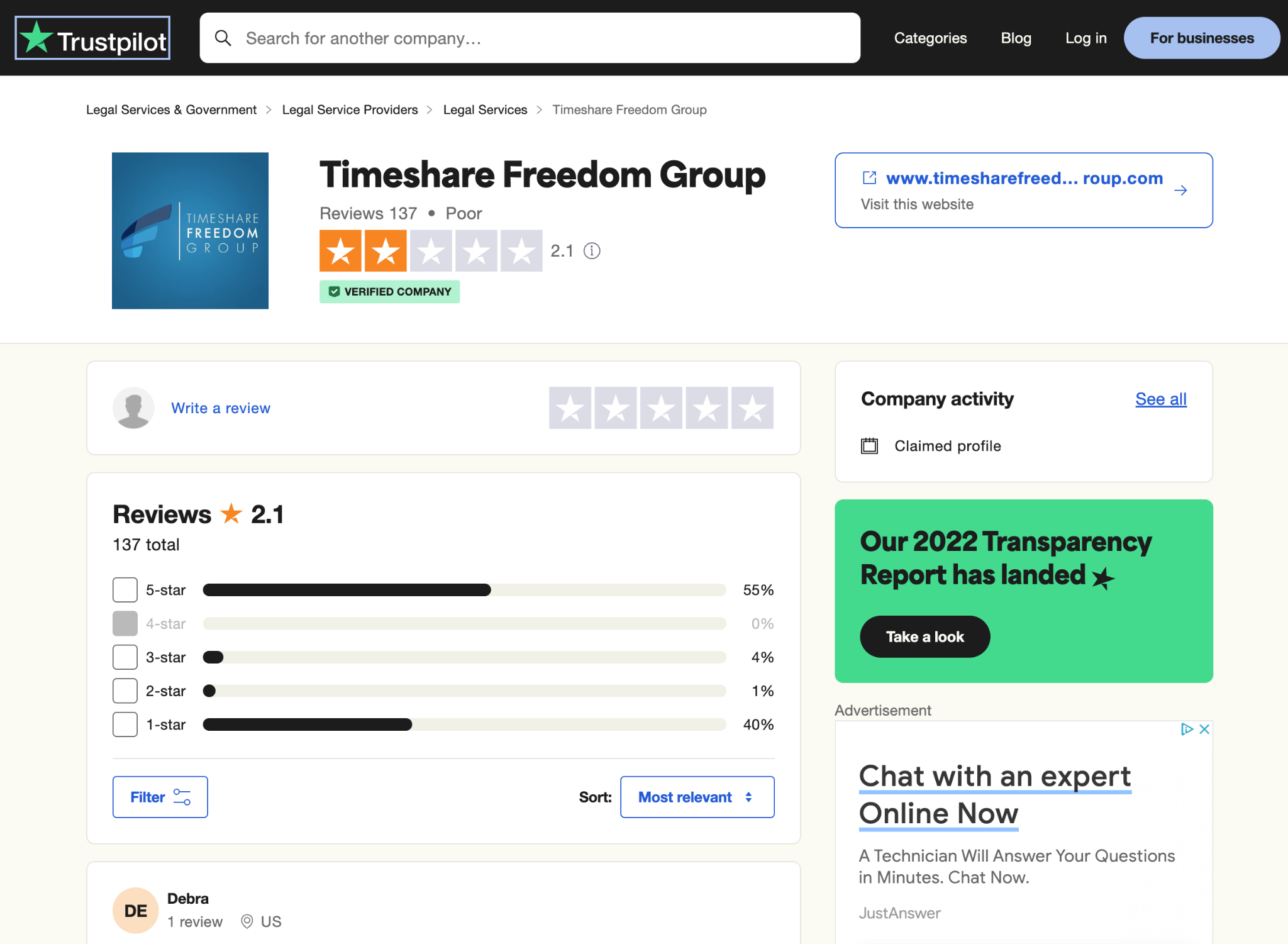Rate two stars in Write a review
Viewport: 1288px width, 944px height.
(x=616, y=408)
